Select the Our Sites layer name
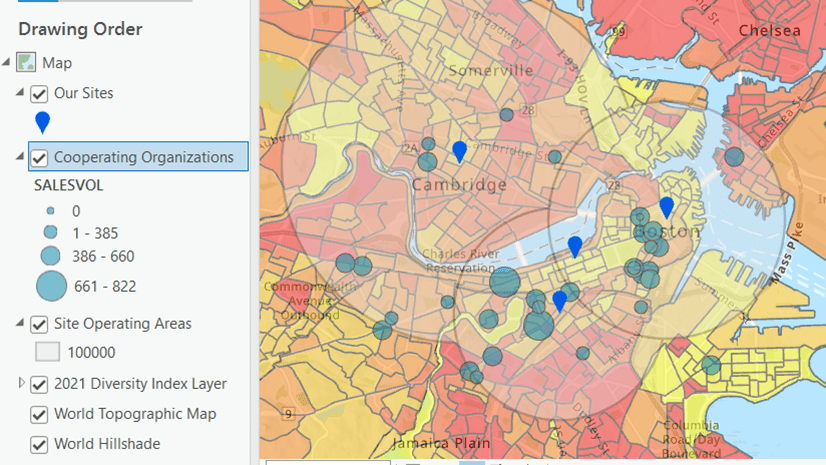 (x=84, y=93)
